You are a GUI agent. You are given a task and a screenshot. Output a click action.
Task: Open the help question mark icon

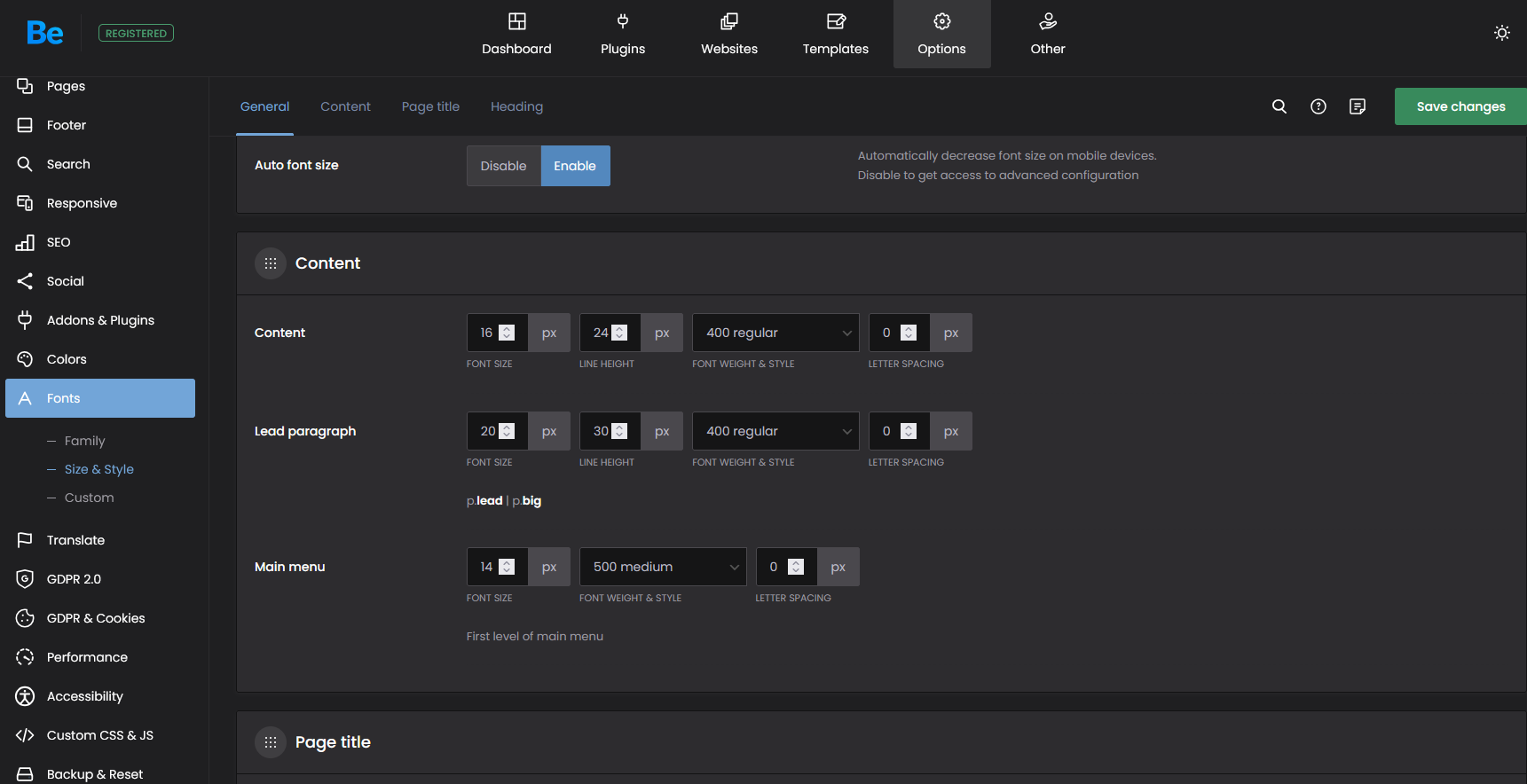click(1318, 106)
